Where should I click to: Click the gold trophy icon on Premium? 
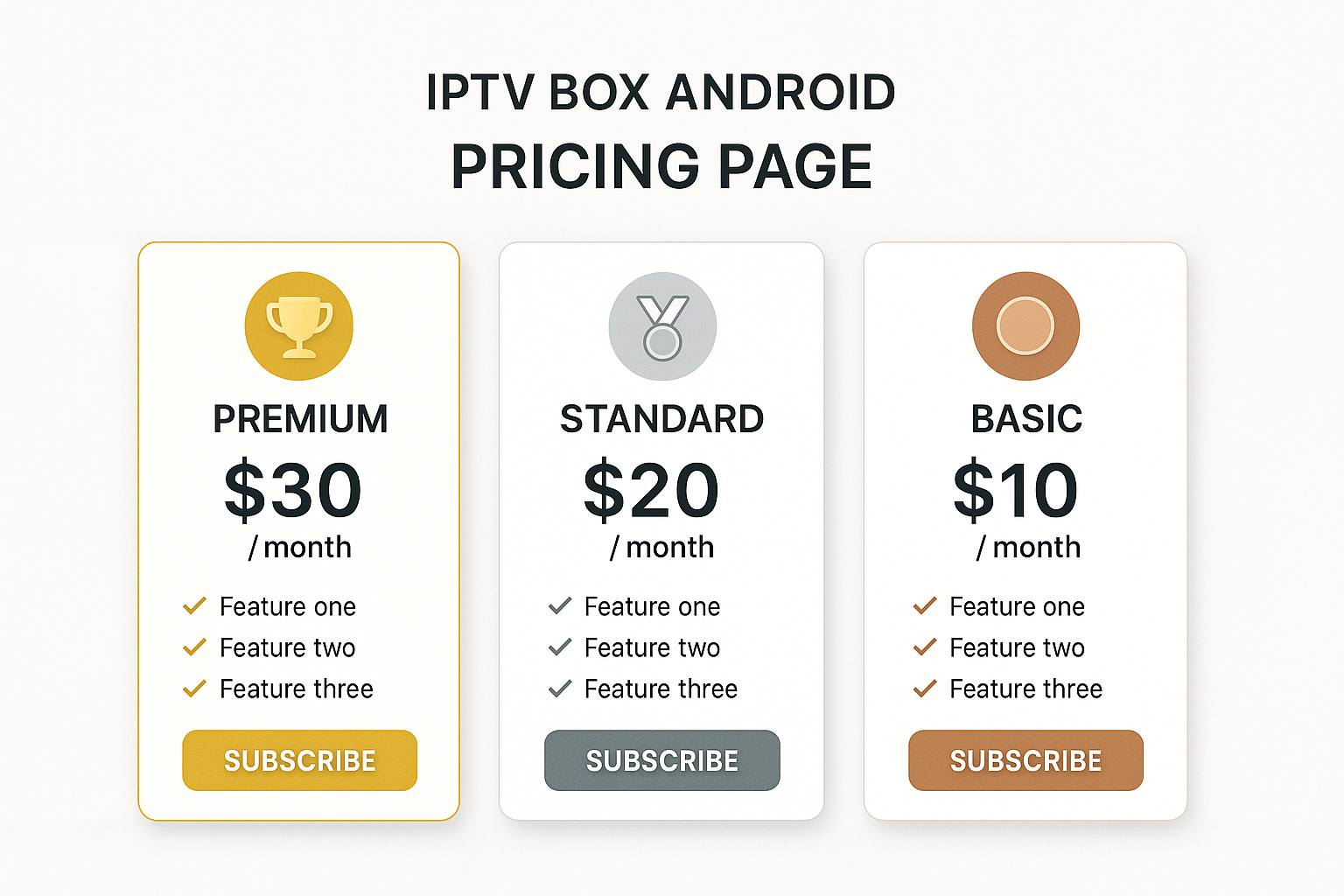[x=299, y=326]
